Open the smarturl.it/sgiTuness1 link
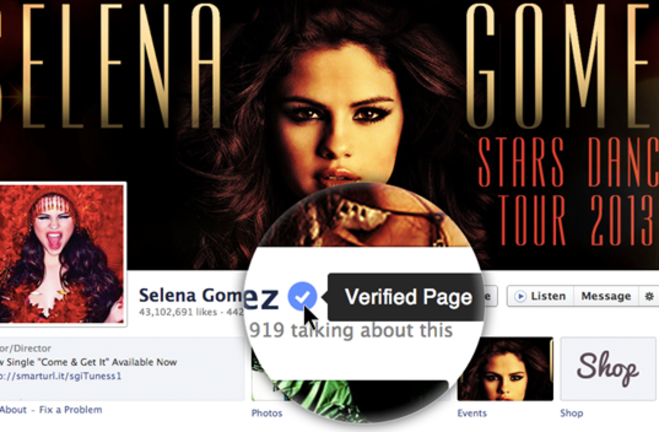 (x=61, y=376)
